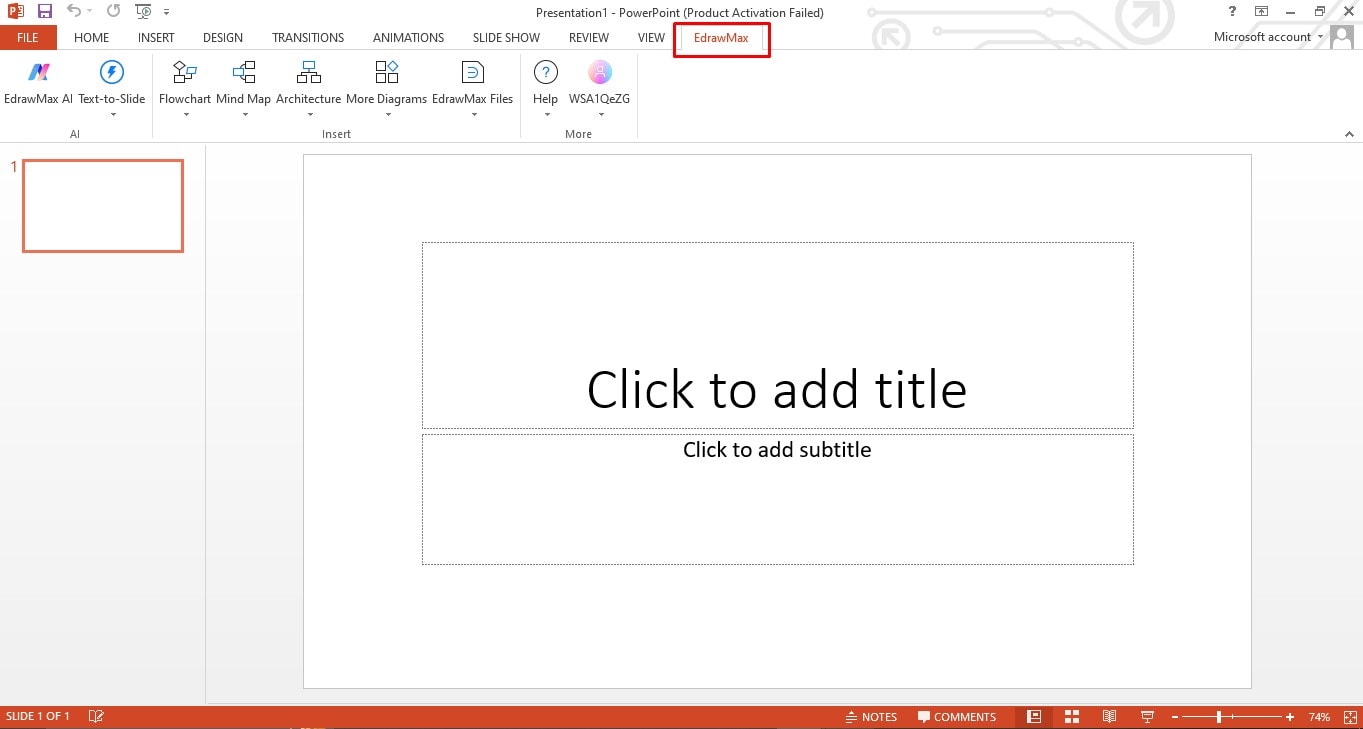
Task: Switch to the TRANSITIONS tab
Action: point(308,38)
